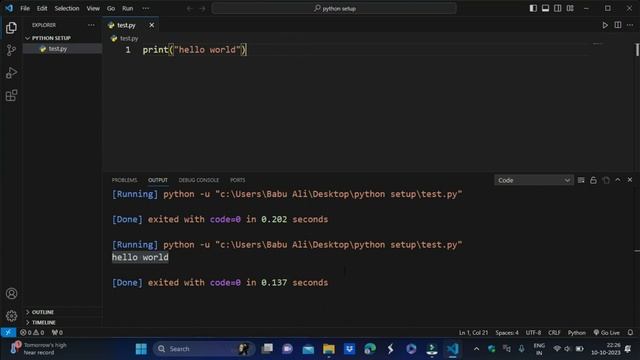
Task: Toggle the output scroll lock
Action: tap(593, 180)
